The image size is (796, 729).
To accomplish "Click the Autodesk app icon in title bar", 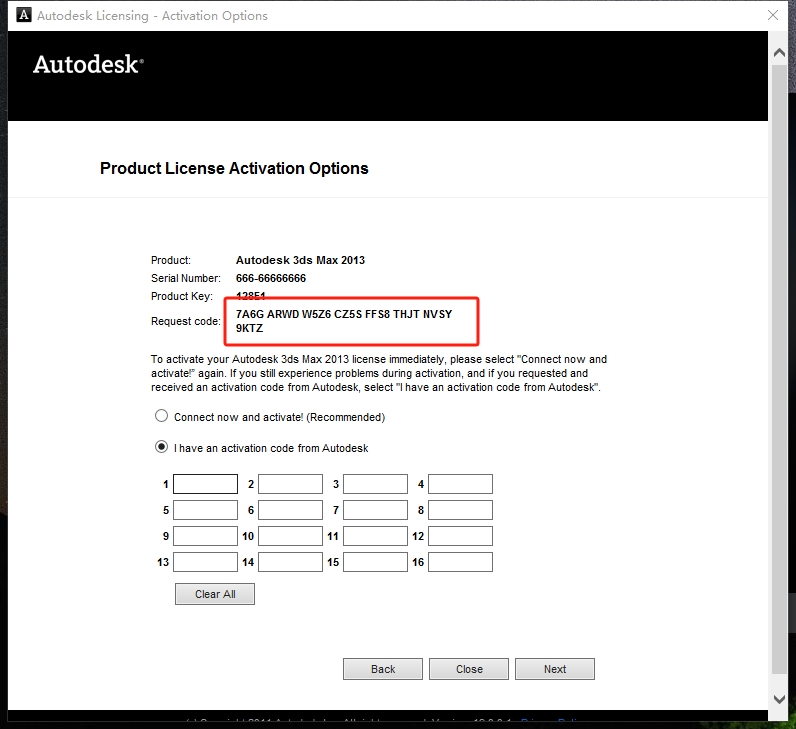I will coord(19,16).
